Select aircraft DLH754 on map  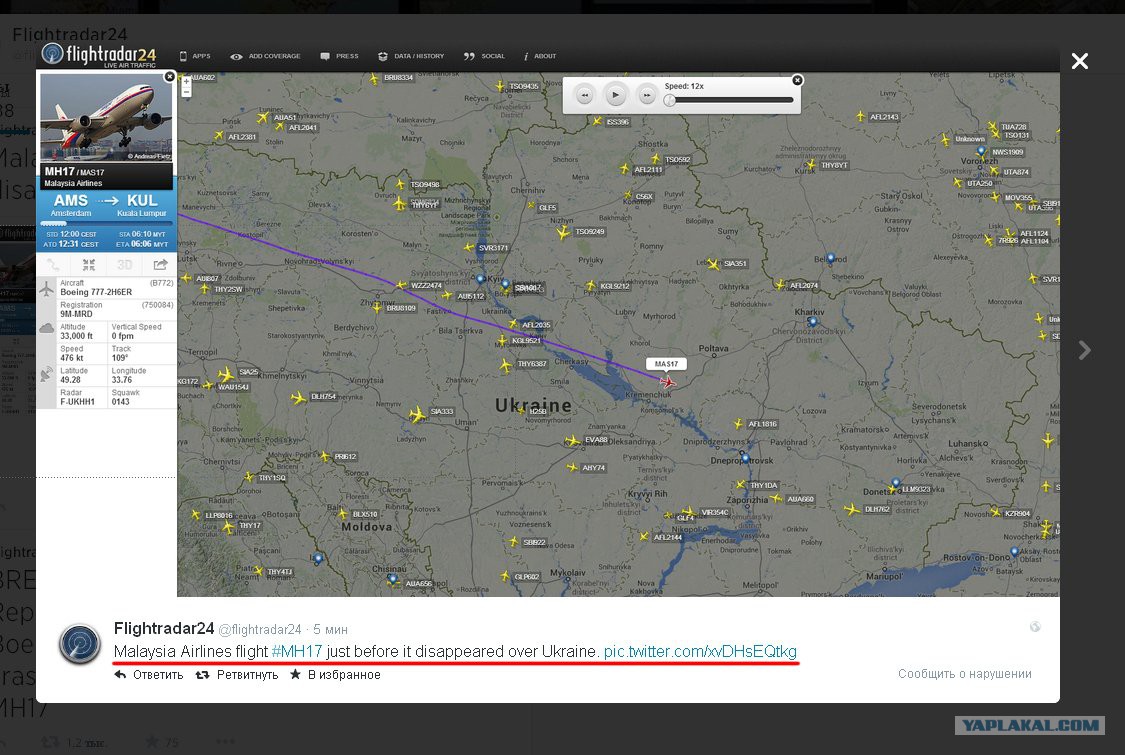coord(298,398)
